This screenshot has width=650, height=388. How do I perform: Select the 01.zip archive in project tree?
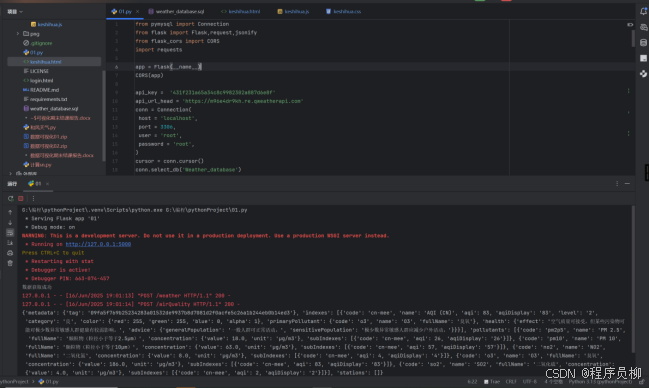click(x=45, y=137)
